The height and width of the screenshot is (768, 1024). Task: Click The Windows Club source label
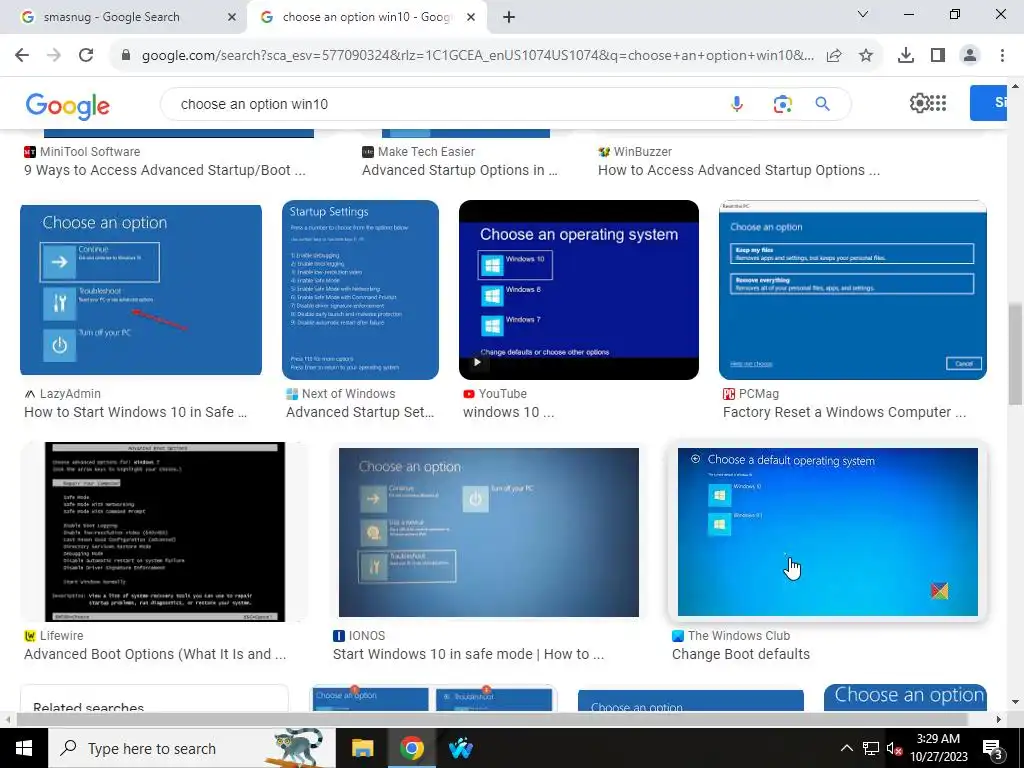tap(739, 635)
